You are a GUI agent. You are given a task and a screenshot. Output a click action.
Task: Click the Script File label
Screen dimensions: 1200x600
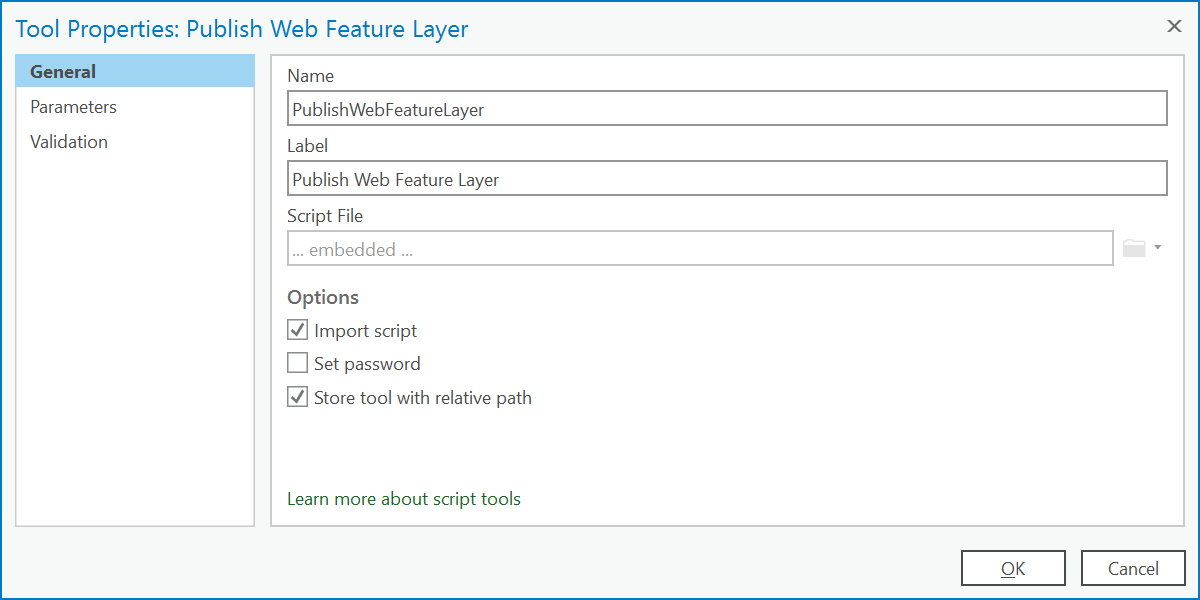coord(325,216)
